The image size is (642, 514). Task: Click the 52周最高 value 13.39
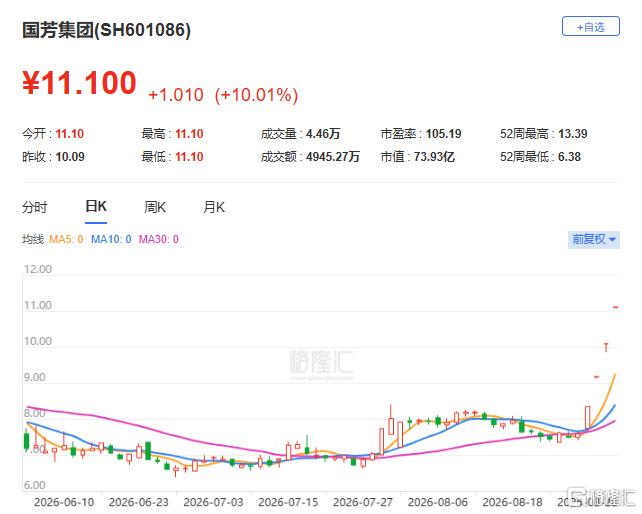pyautogui.click(x=573, y=134)
